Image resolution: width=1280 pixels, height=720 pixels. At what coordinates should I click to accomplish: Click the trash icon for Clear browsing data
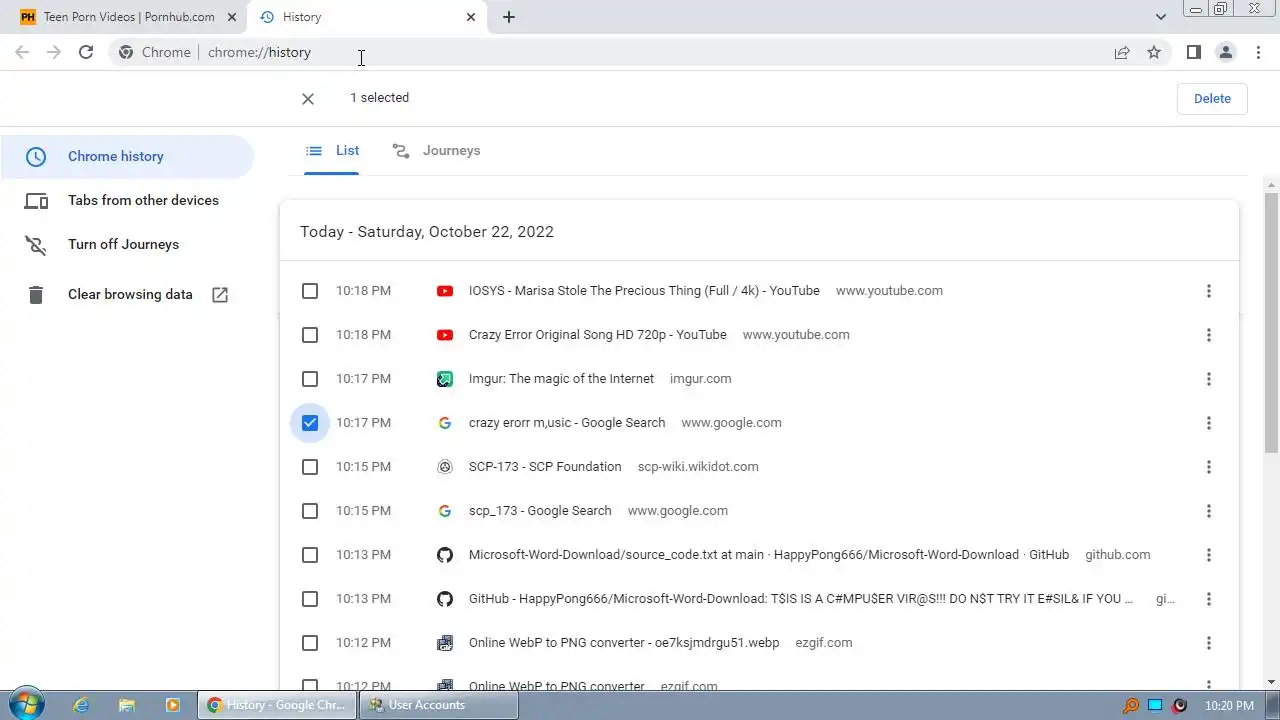36,294
